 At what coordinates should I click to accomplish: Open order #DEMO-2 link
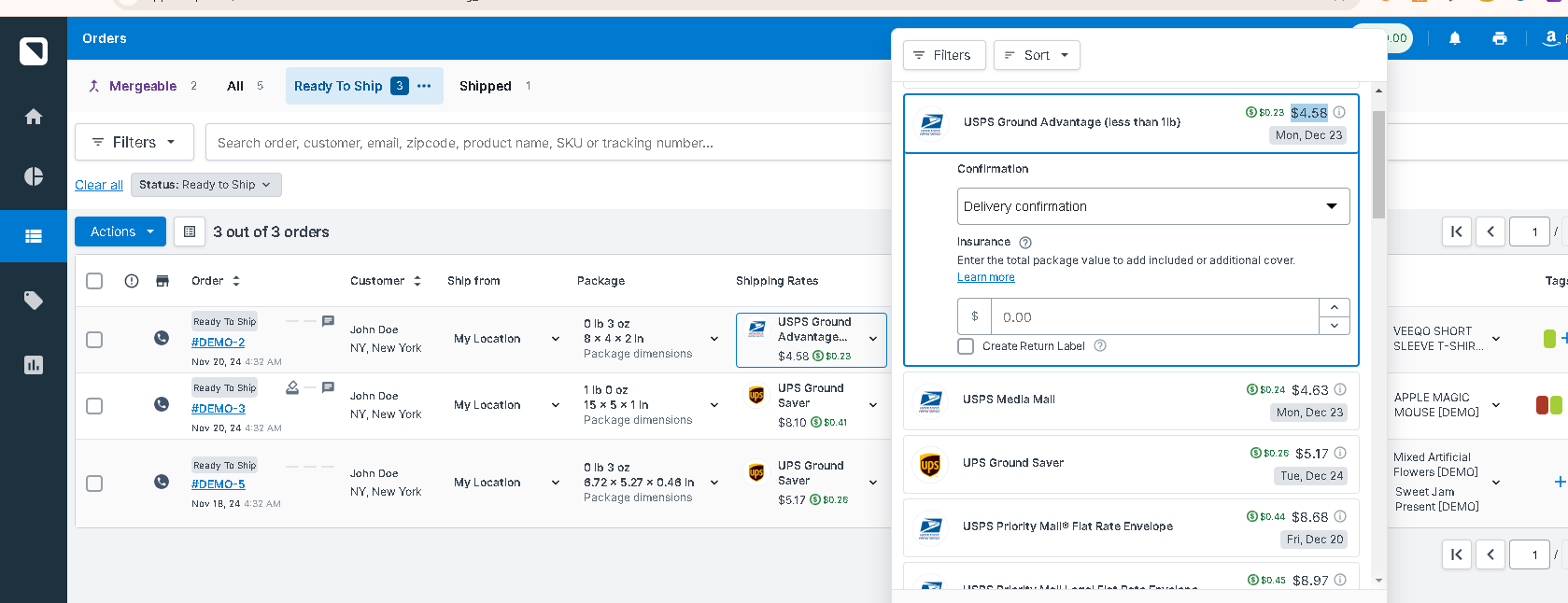click(219, 343)
